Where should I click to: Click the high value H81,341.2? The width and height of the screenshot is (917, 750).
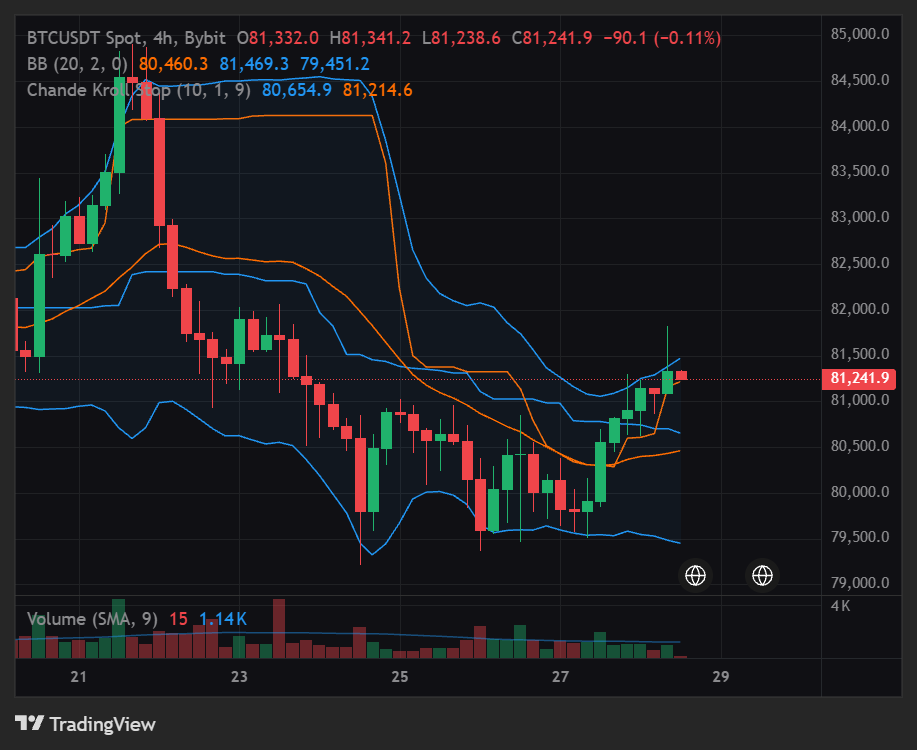(x=370, y=39)
